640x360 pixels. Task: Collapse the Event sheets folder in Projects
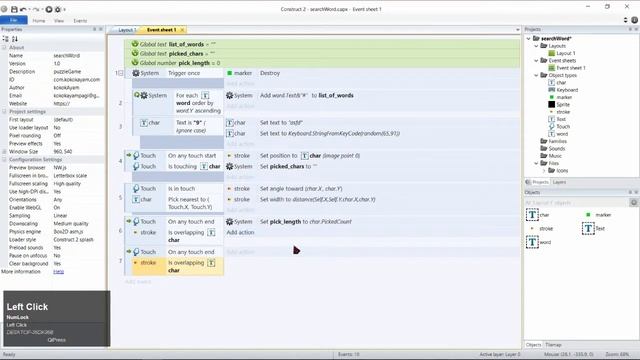(536, 60)
